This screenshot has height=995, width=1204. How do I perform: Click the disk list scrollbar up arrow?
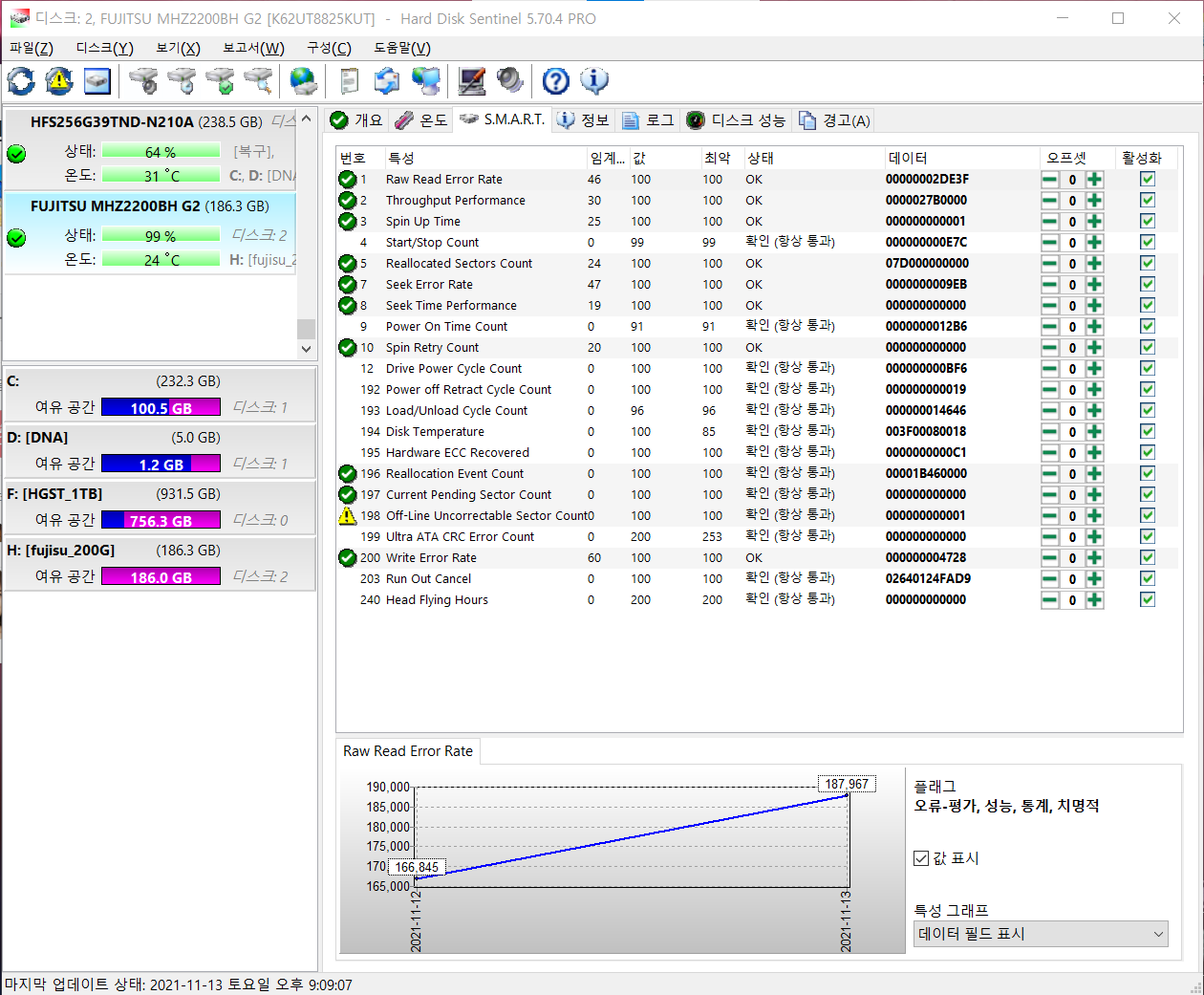306,119
